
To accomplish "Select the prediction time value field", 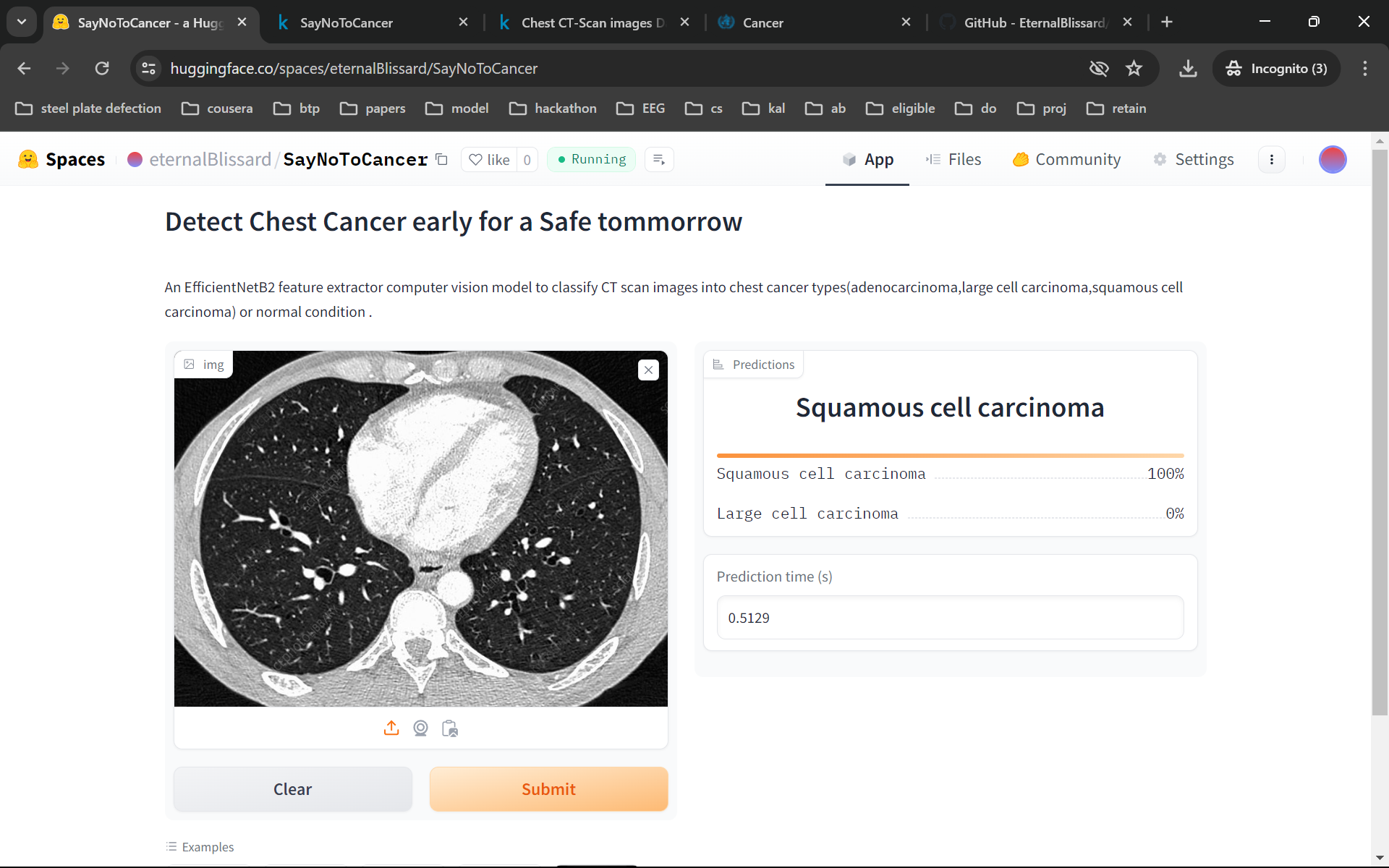I will [950, 618].
